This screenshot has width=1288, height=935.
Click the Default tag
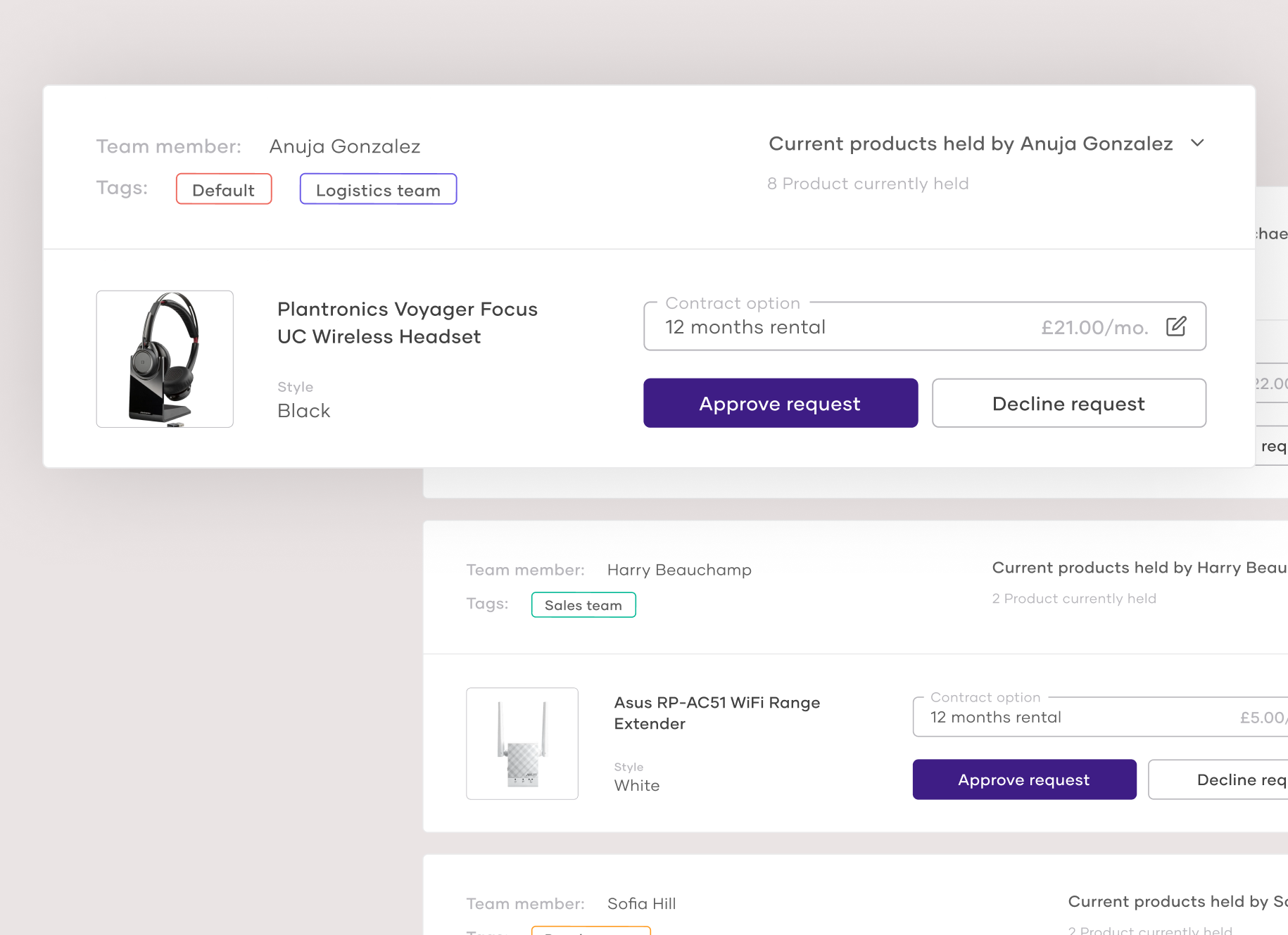click(x=224, y=189)
